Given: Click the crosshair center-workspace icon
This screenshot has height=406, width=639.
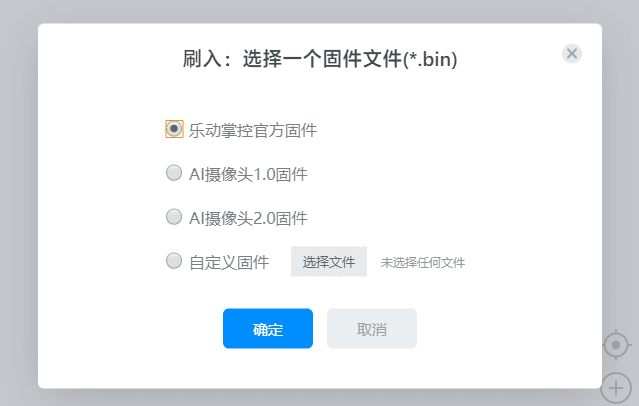Looking at the screenshot, I should coord(616,346).
